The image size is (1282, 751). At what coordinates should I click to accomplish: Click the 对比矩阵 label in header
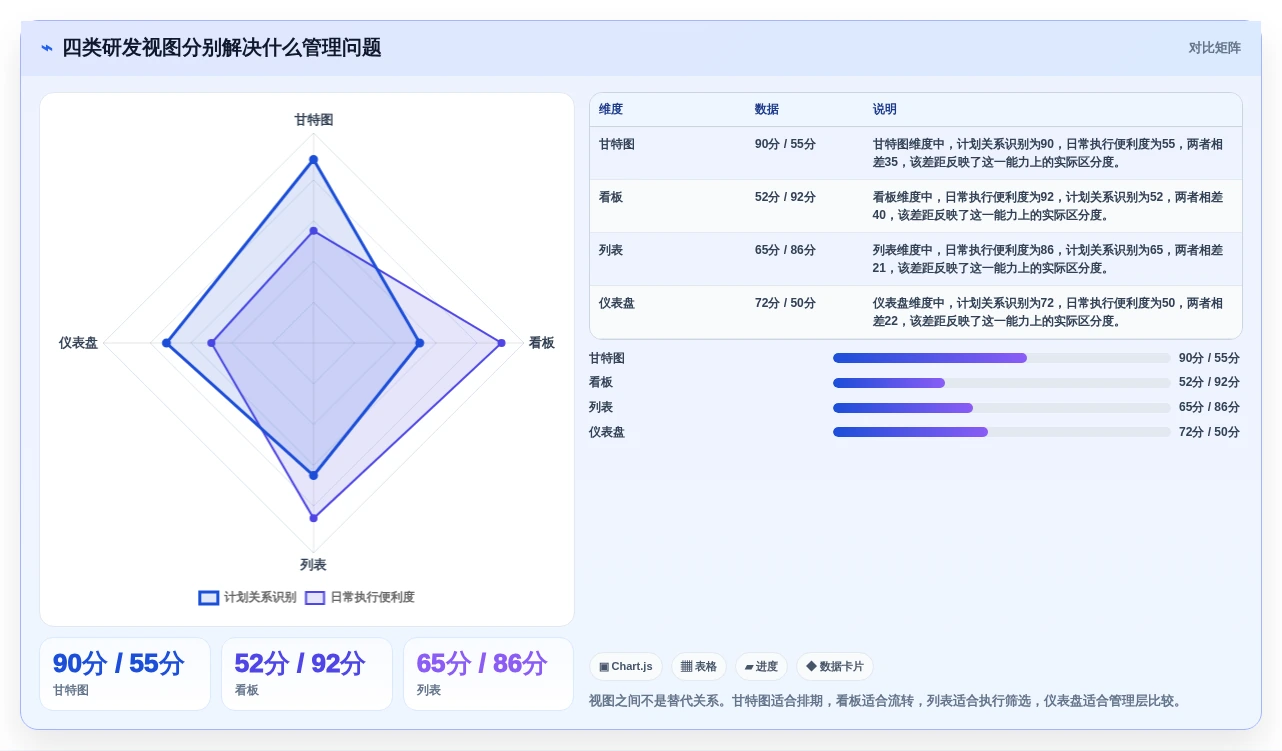[x=1214, y=48]
